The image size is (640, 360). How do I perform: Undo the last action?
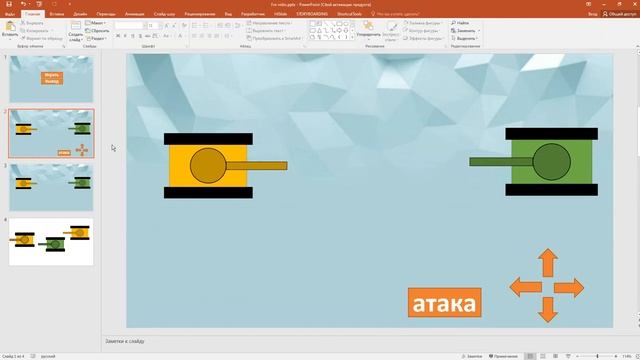[23, 4]
